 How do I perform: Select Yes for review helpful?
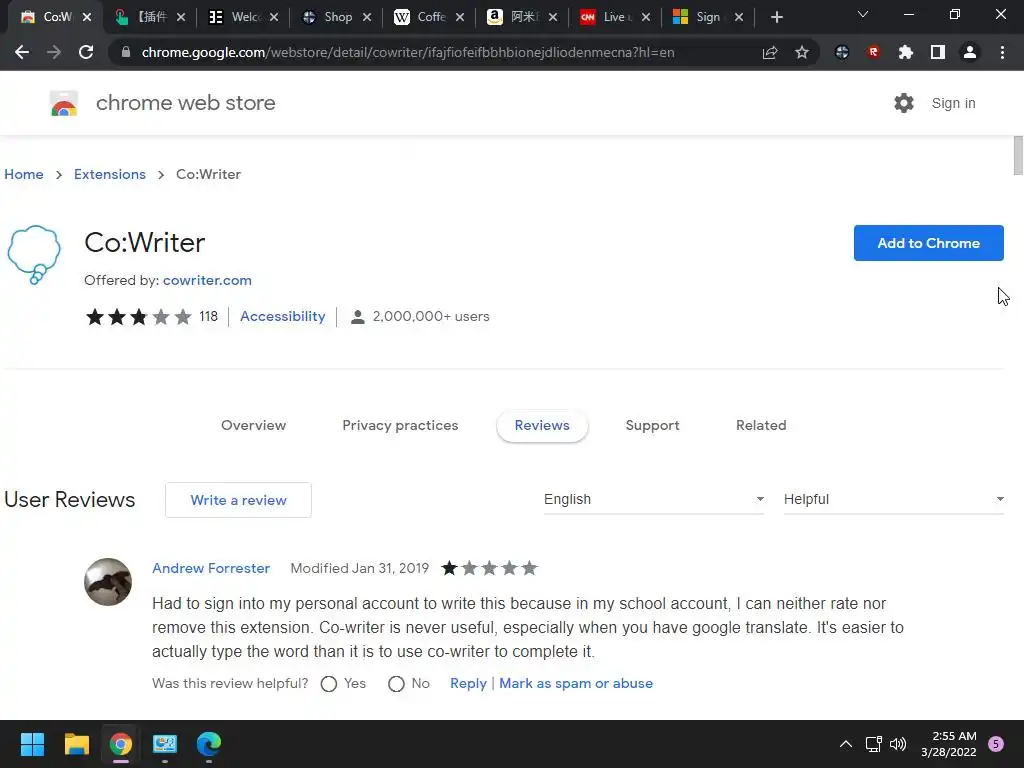click(329, 684)
